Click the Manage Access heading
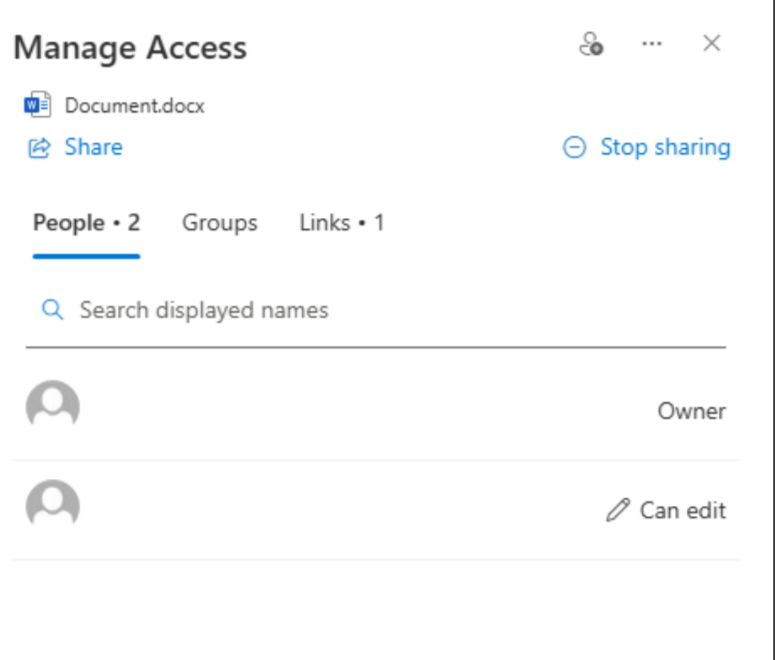775x660 pixels. [x=130, y=47]
